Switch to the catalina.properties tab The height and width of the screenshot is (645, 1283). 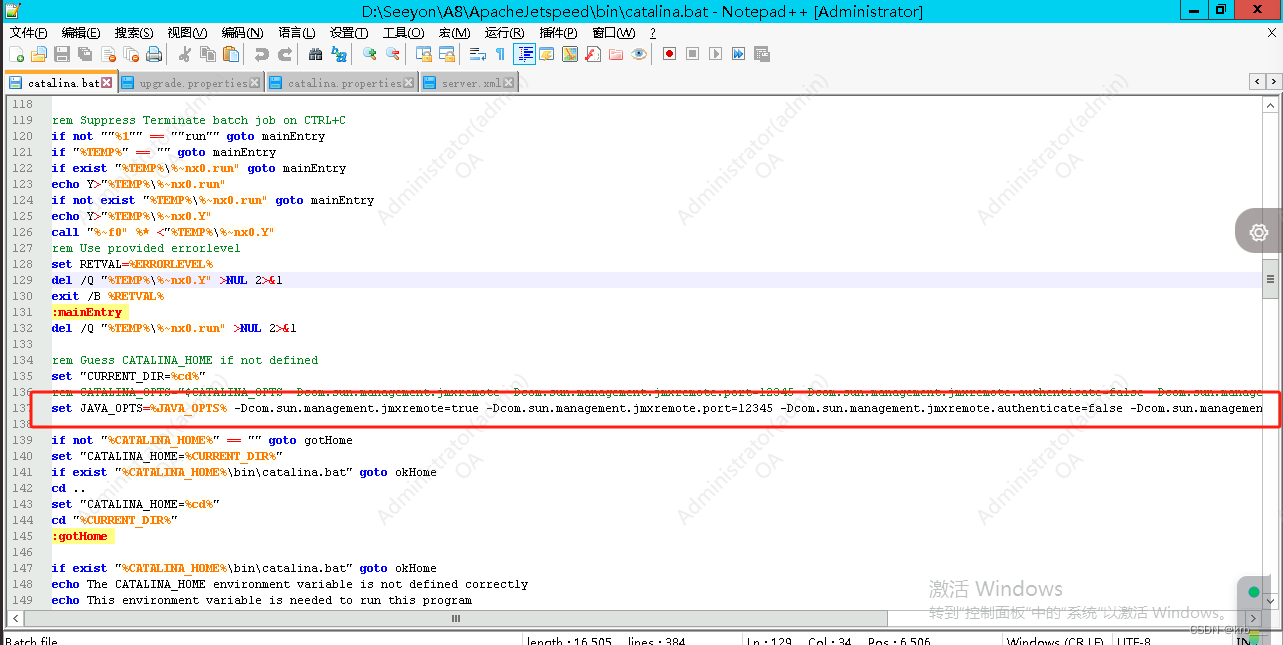(341, 83)
